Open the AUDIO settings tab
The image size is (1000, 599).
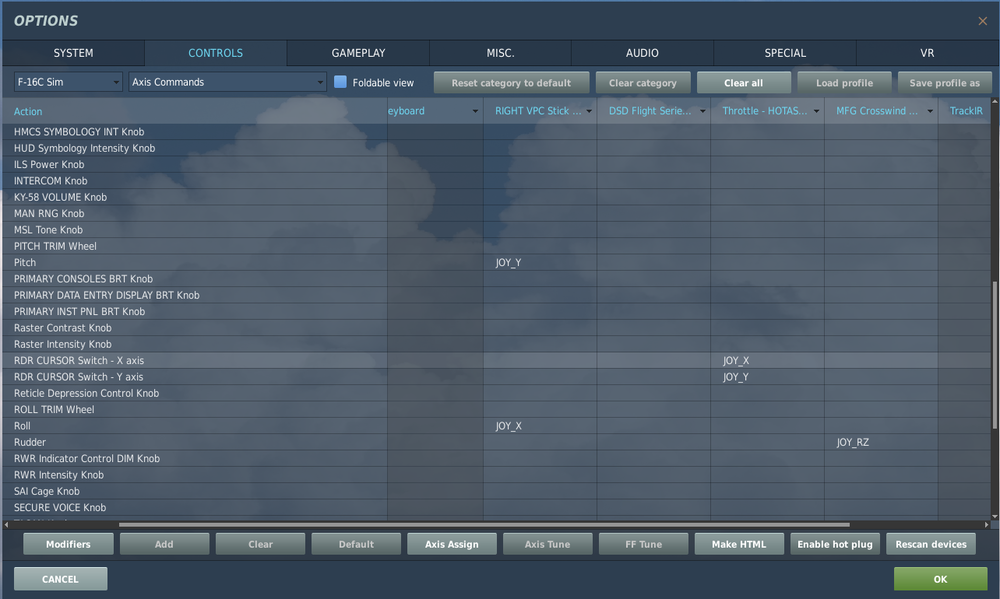tap(642, 53)
